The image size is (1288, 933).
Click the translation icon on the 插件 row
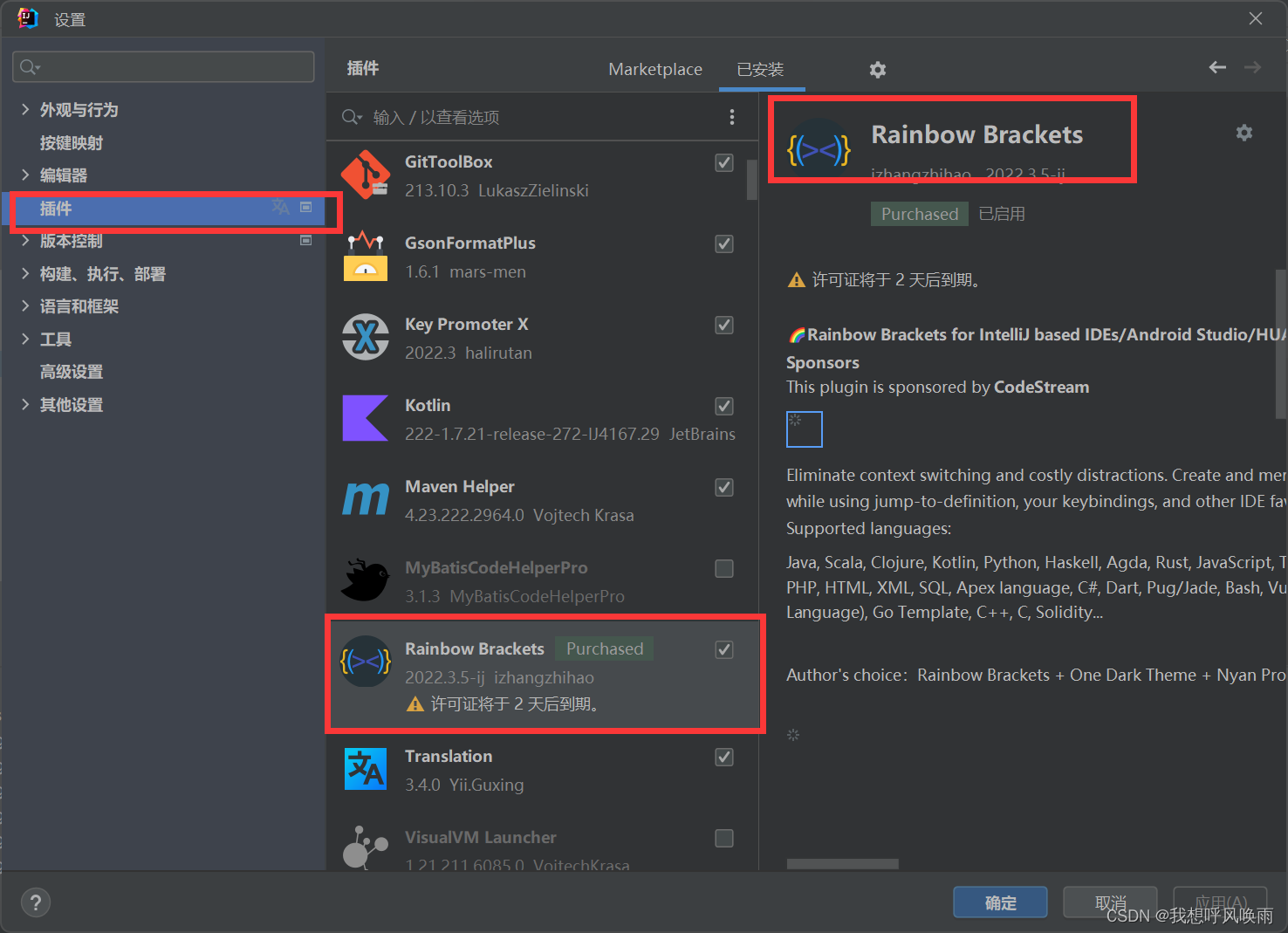(x=280, y=207)
